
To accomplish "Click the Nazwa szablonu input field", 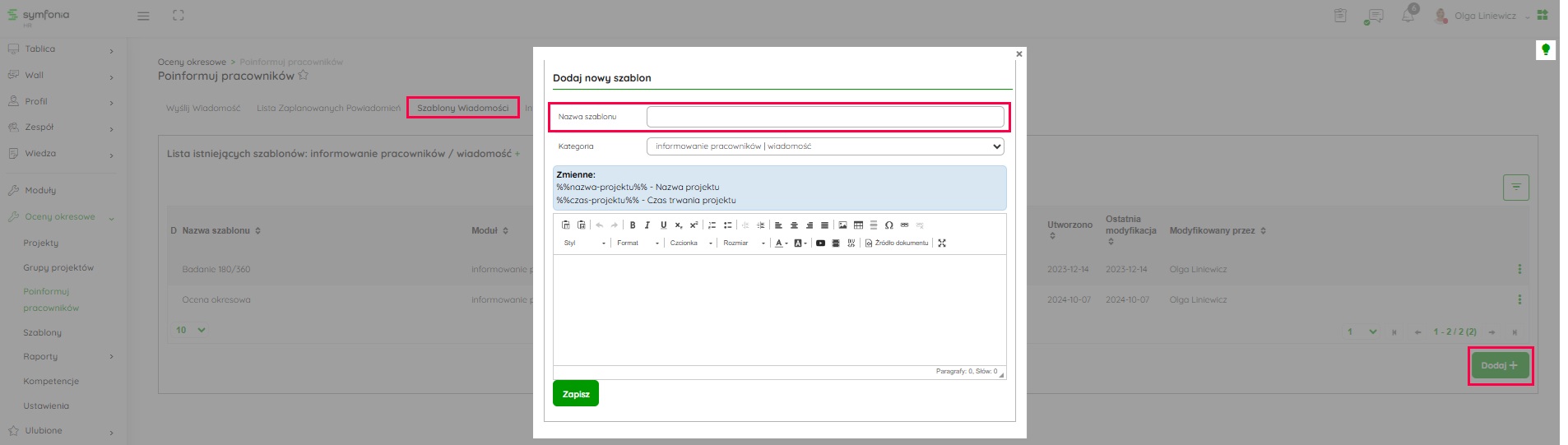I will pos(825,117).
